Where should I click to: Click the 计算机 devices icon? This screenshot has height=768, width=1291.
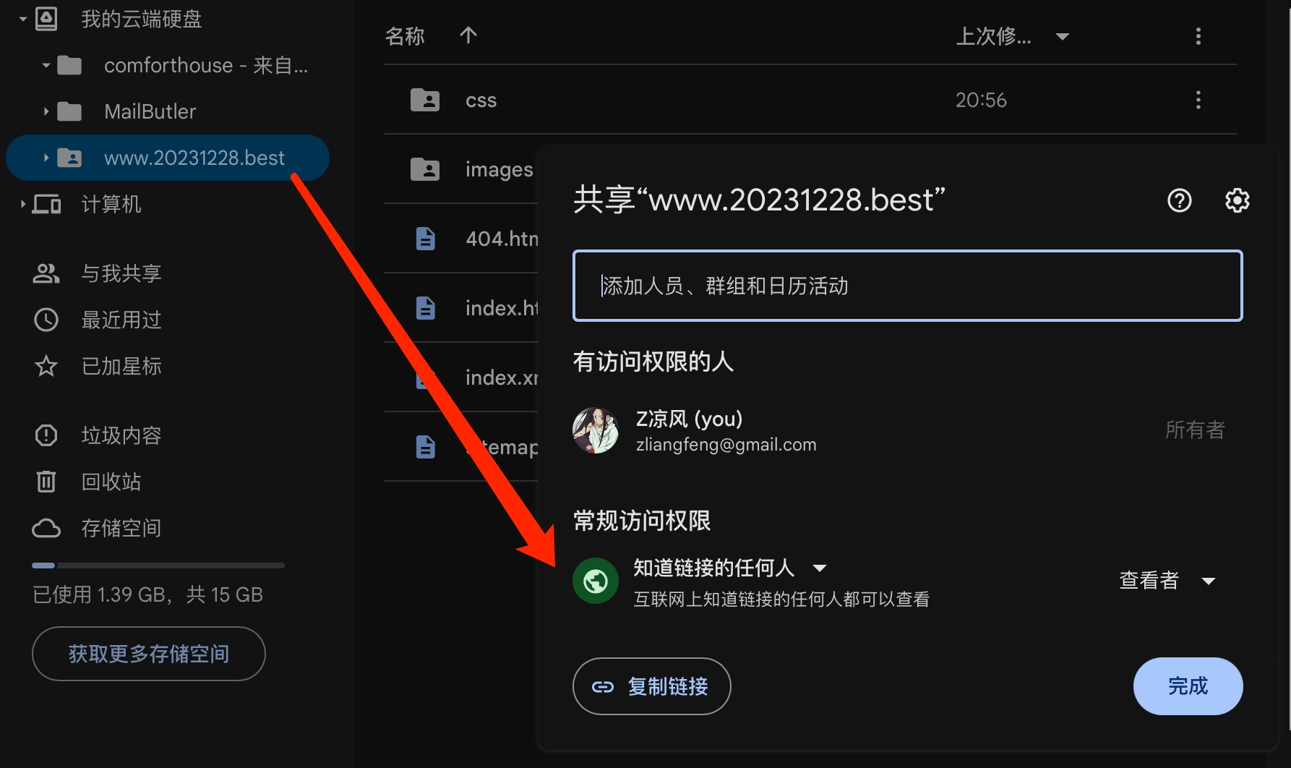pos(47,204)
